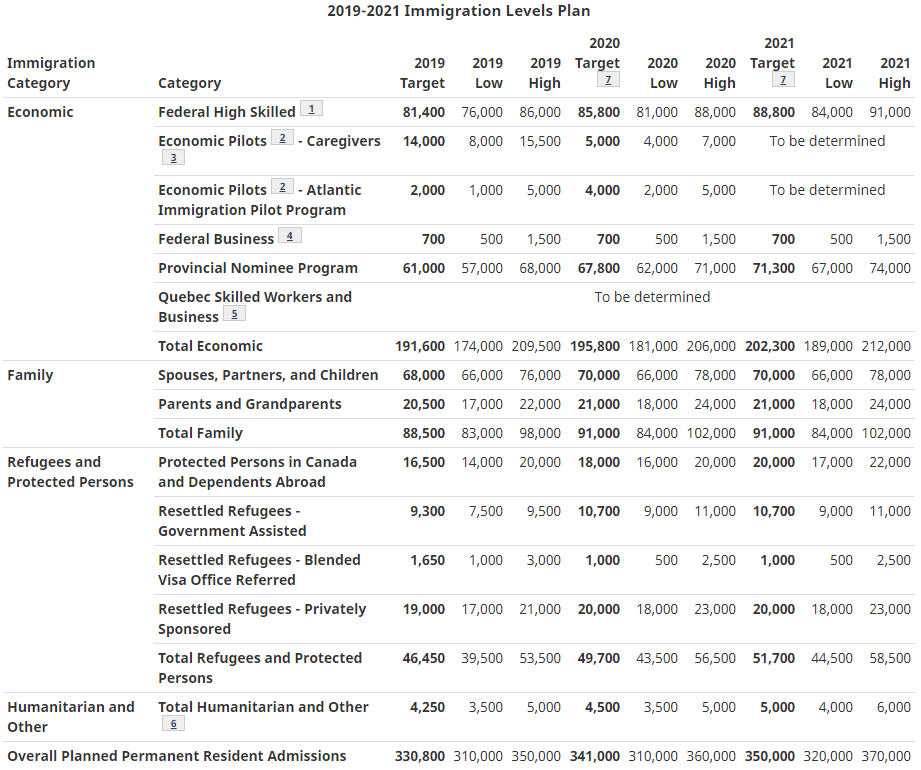Click the Total Refugees and Protected Persons label

click(x=260, y=668)
